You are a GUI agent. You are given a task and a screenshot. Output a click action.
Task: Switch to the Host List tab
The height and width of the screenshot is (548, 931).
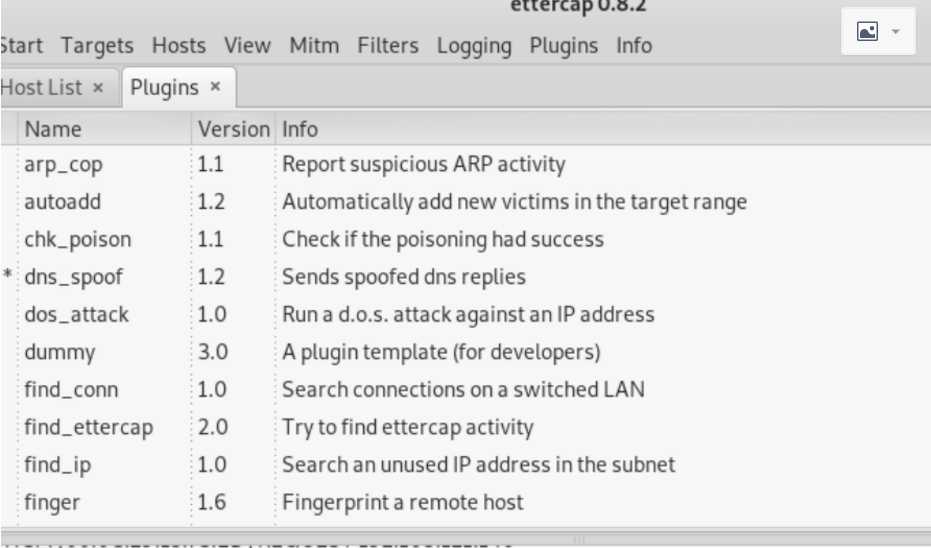coord(41,88)
